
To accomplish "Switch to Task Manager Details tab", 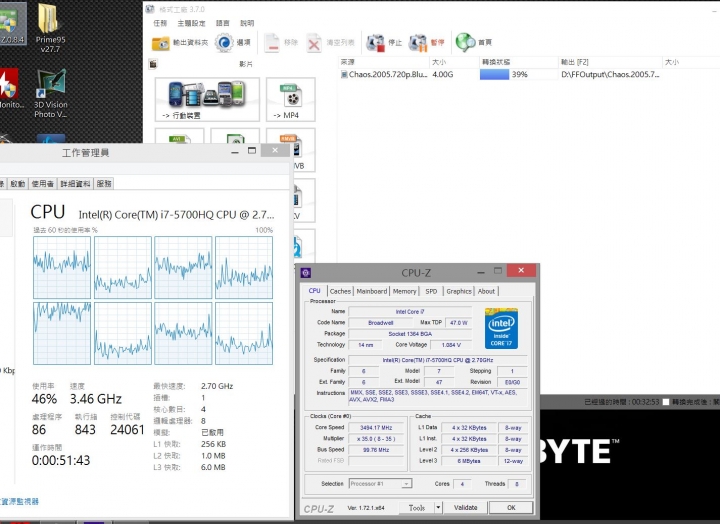I will [x=75, y=184].
